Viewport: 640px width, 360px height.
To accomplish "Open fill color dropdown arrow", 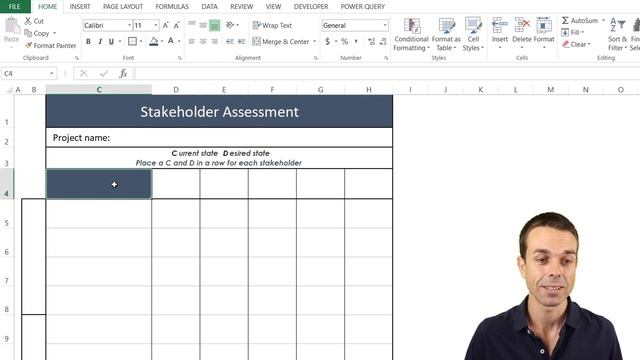I will click(x=162, y=41).
